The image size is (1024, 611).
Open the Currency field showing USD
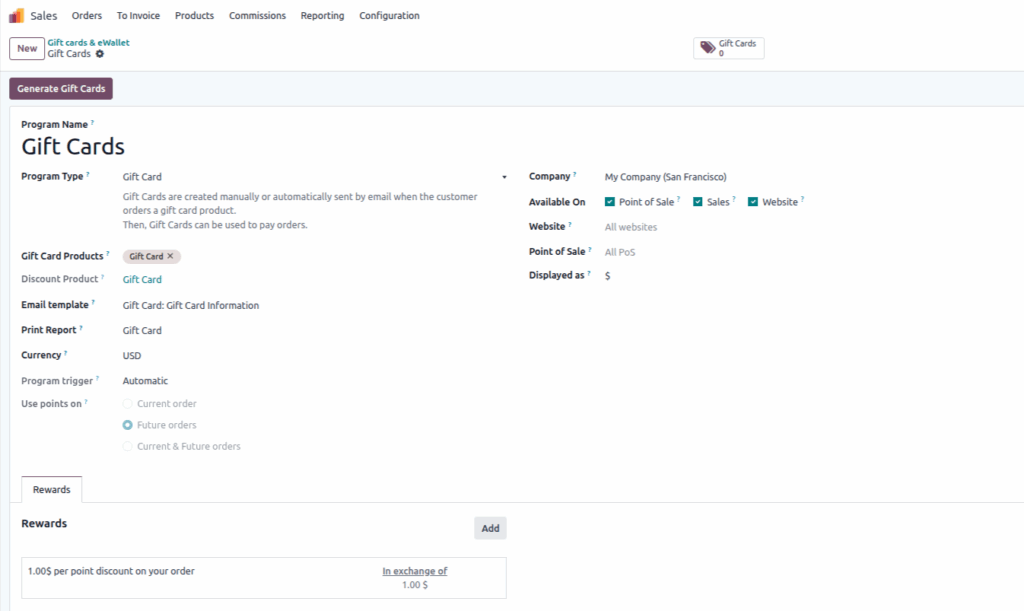click(x=314, y=356)
